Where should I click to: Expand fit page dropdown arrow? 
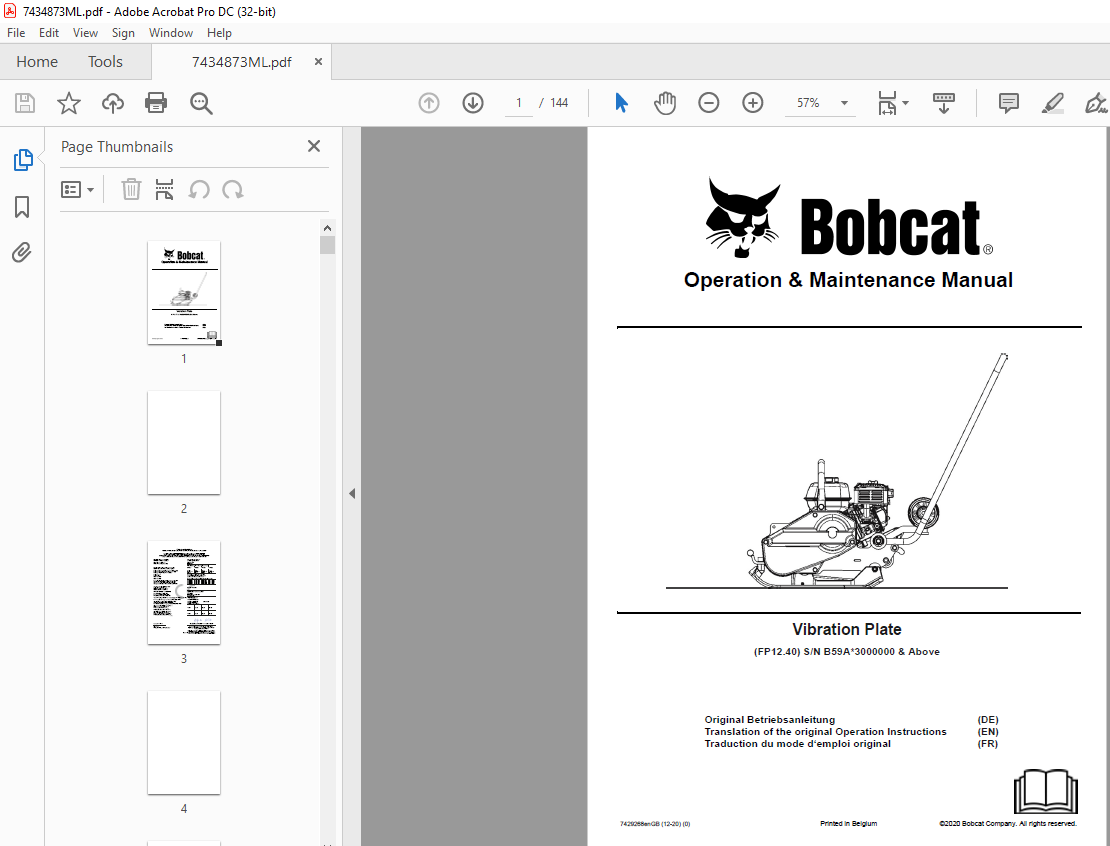905,103
